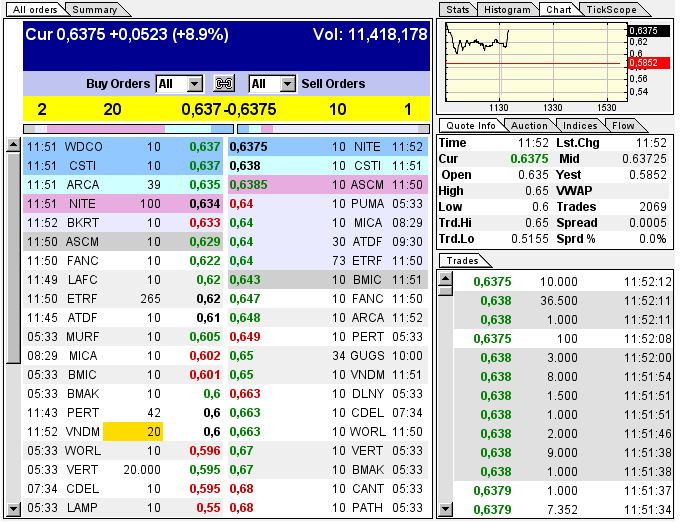
Task: Click the sell-side depth bar
Action: pos(333,129)
